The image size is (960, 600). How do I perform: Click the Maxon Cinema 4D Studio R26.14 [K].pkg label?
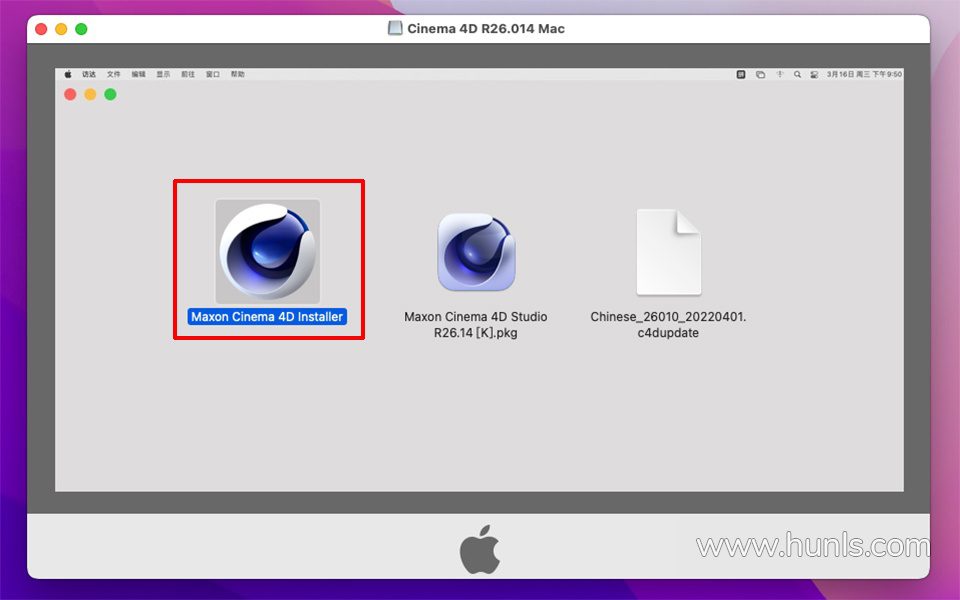tap(476, 324)
